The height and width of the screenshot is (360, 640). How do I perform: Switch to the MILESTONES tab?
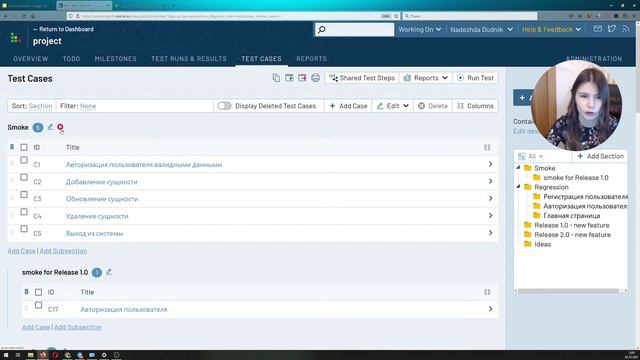point(116,59)
